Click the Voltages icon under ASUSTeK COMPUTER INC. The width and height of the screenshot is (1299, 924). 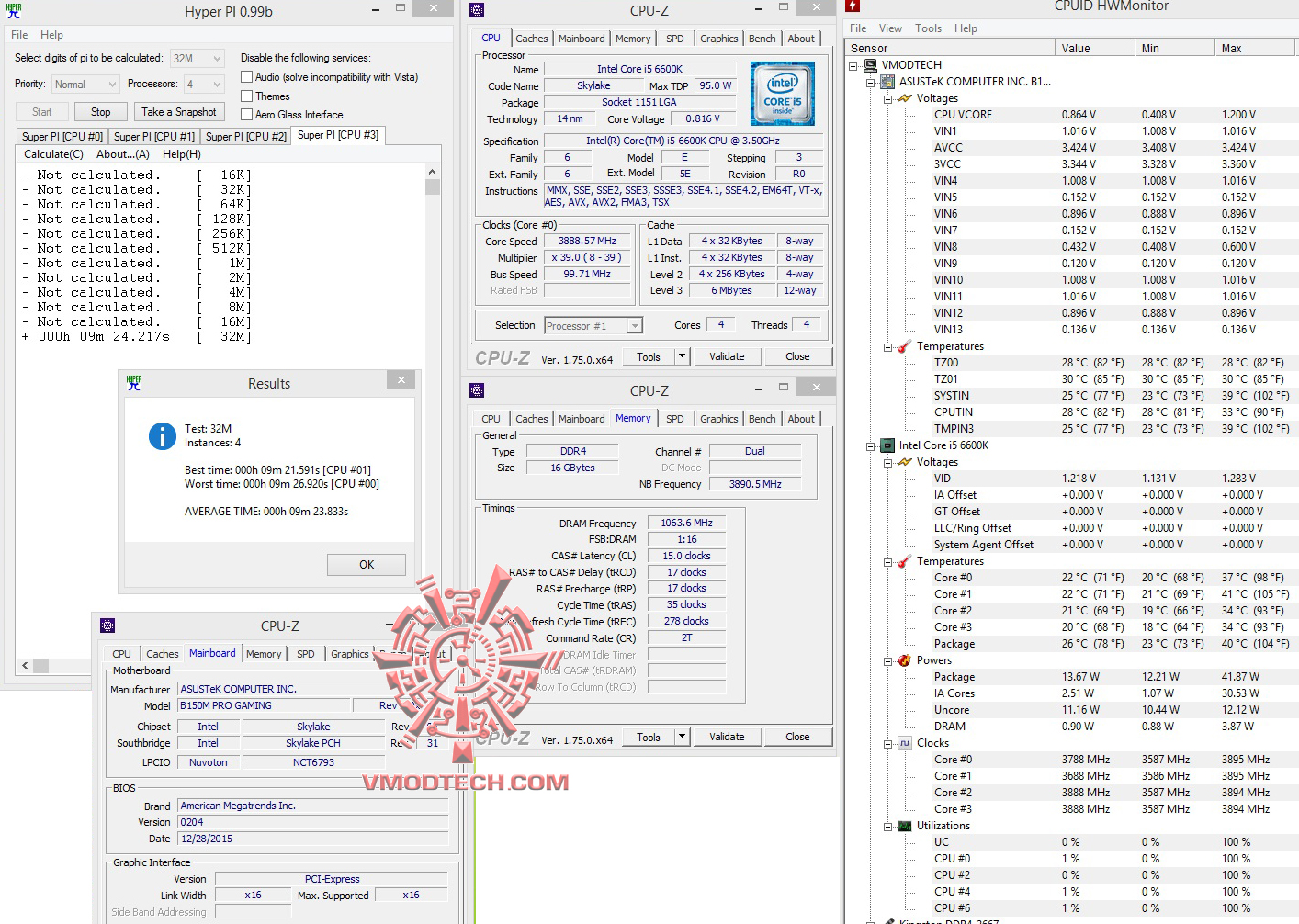click(x=905, y=98)
